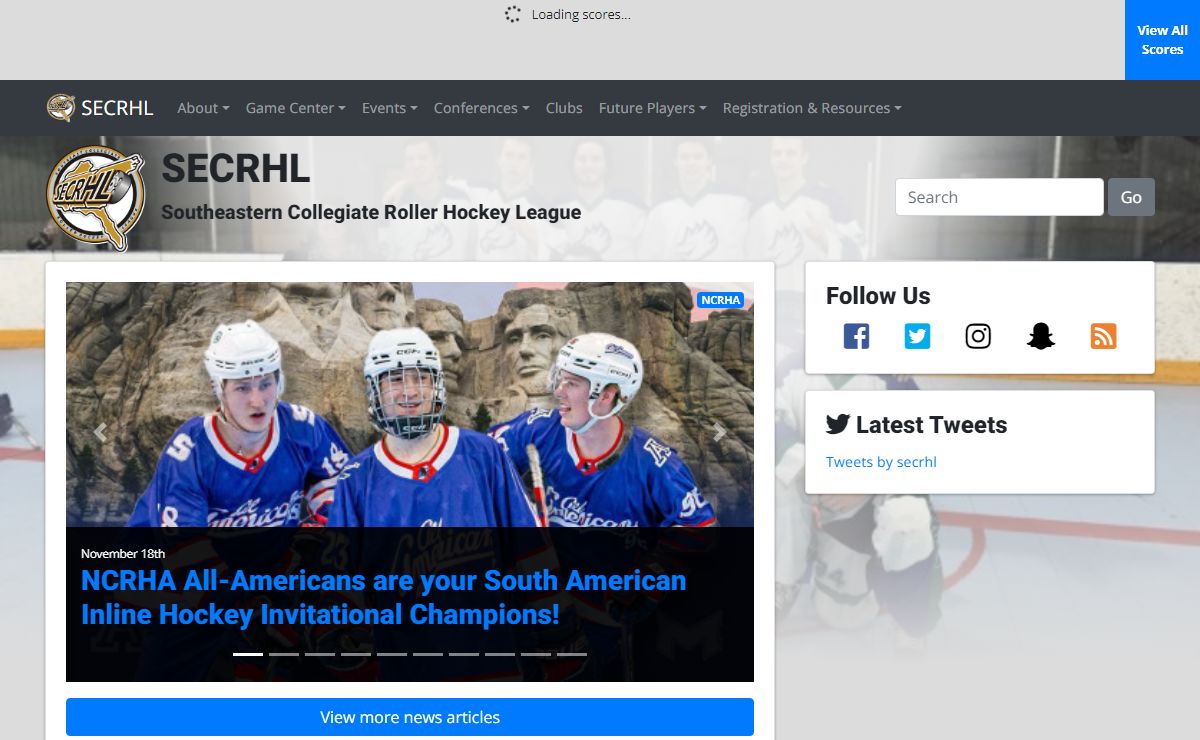Expand the Future Players dropdown
This screenshot has height=740, width=1200.
(x=653, y=108)
